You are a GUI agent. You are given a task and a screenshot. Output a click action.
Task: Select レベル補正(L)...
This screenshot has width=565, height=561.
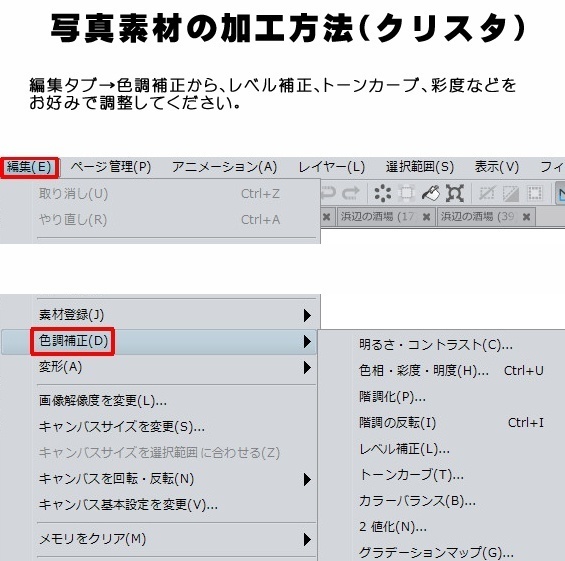(x=441, y=449)
